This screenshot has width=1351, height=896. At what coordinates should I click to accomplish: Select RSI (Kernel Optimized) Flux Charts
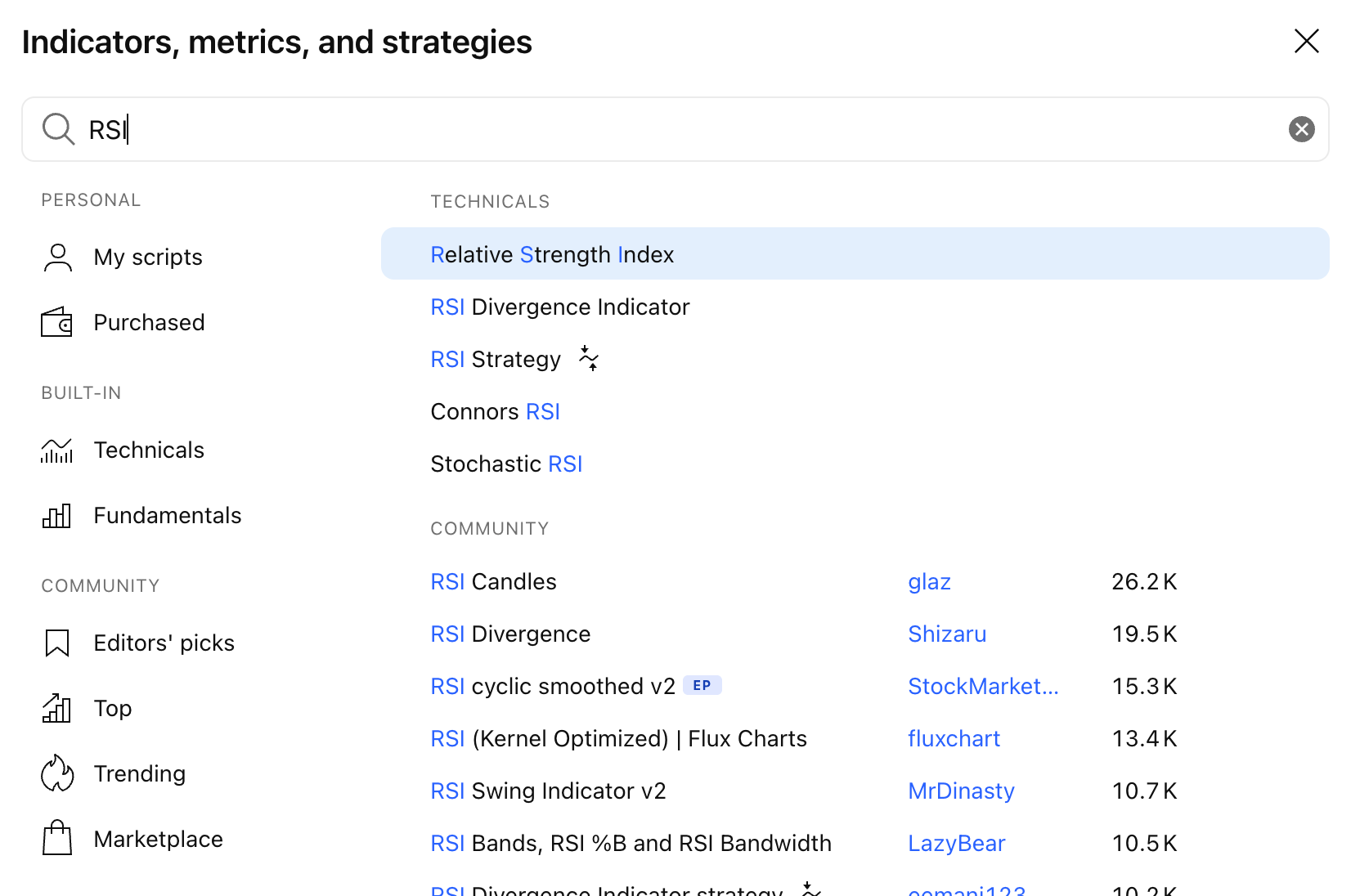click(618, 738)
